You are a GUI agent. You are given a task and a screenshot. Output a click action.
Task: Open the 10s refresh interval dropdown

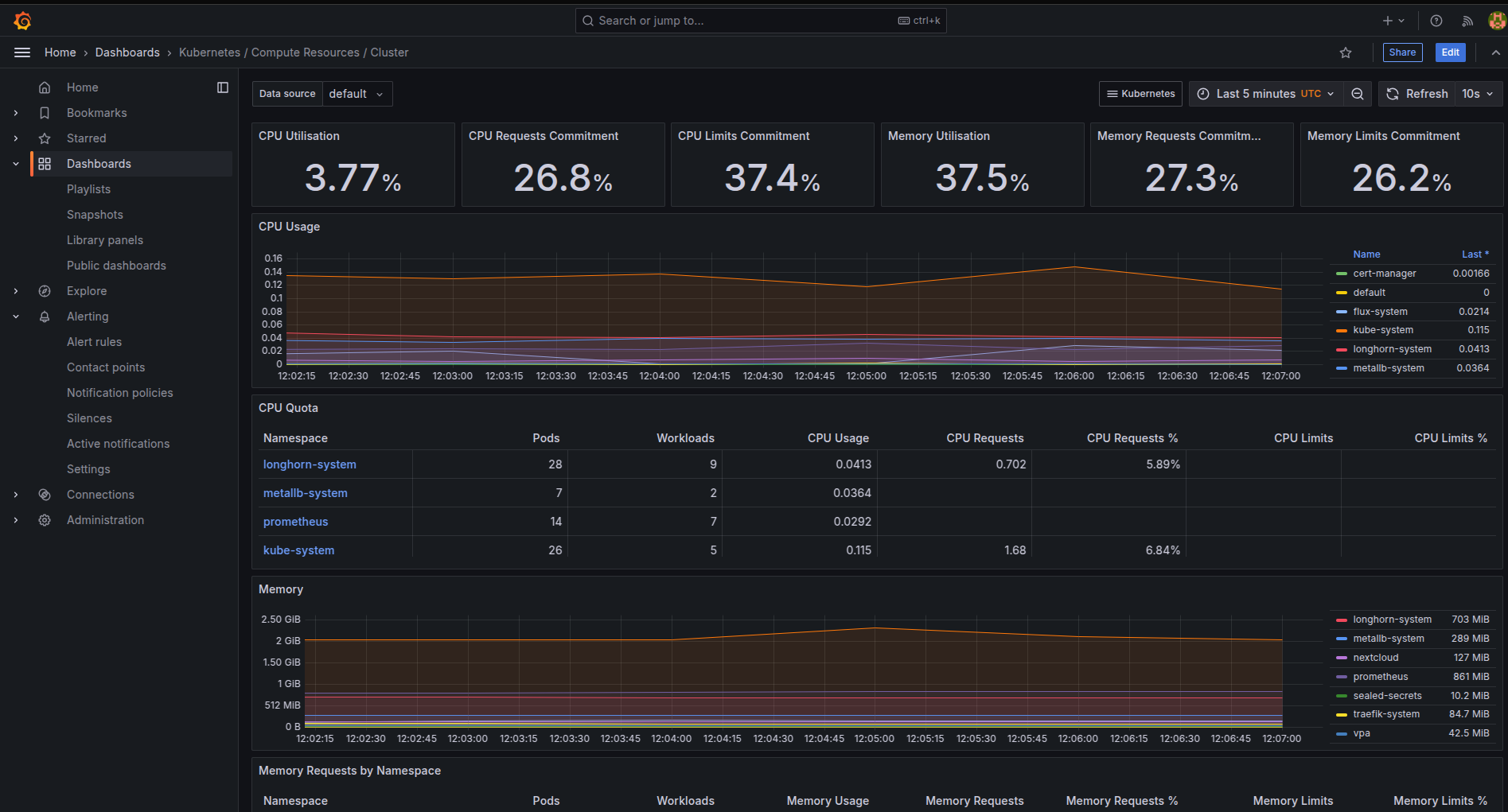pyautogui.click(x=1479, y=94)
